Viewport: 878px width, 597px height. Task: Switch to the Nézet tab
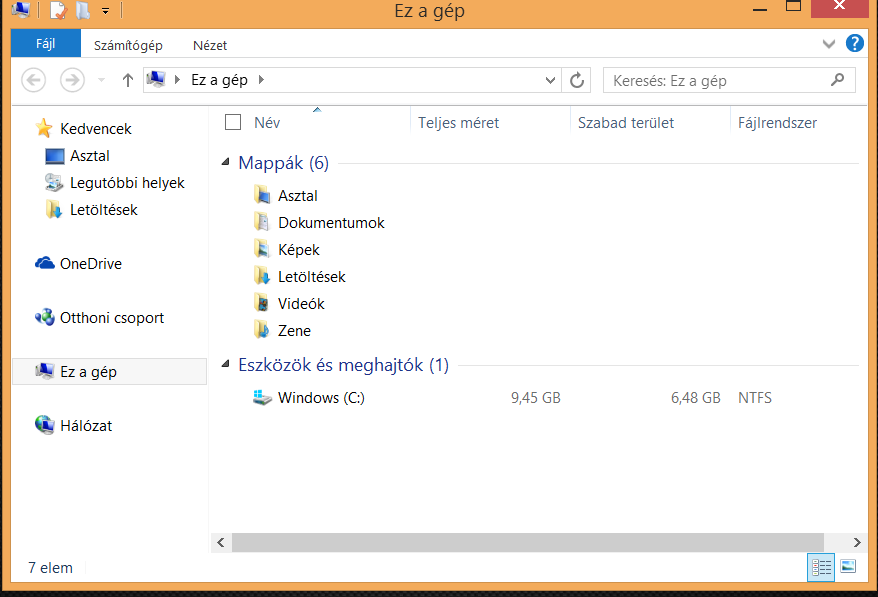coord(210,45)
